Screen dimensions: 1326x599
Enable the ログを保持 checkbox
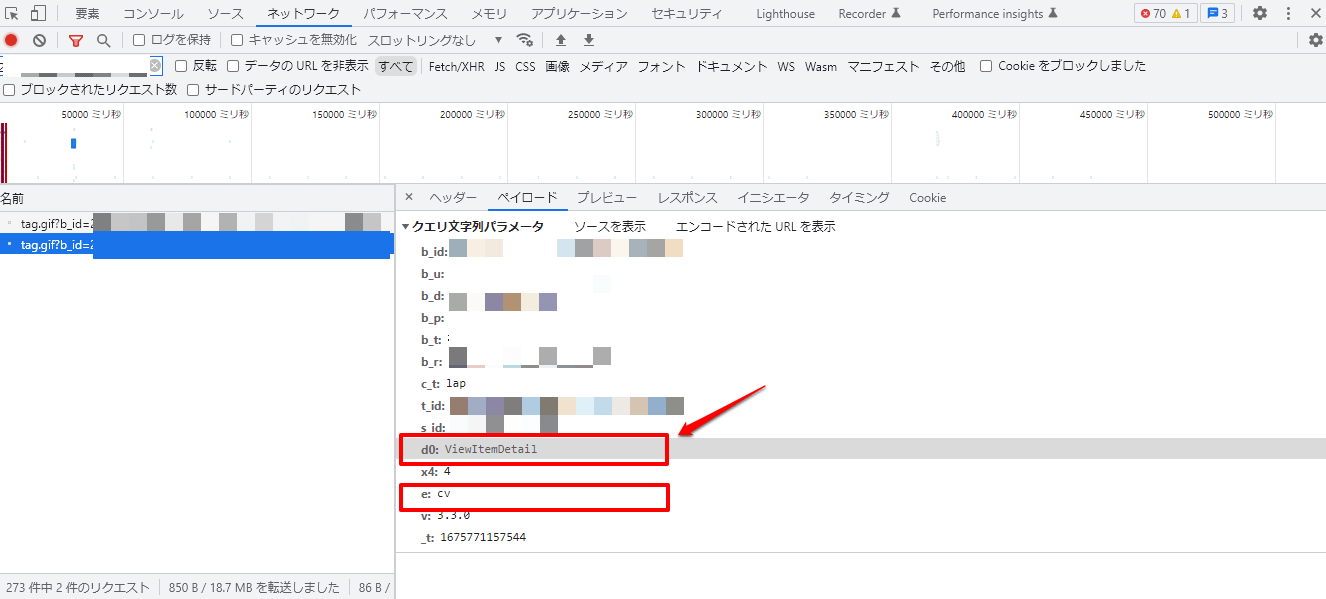coord(140,40)
